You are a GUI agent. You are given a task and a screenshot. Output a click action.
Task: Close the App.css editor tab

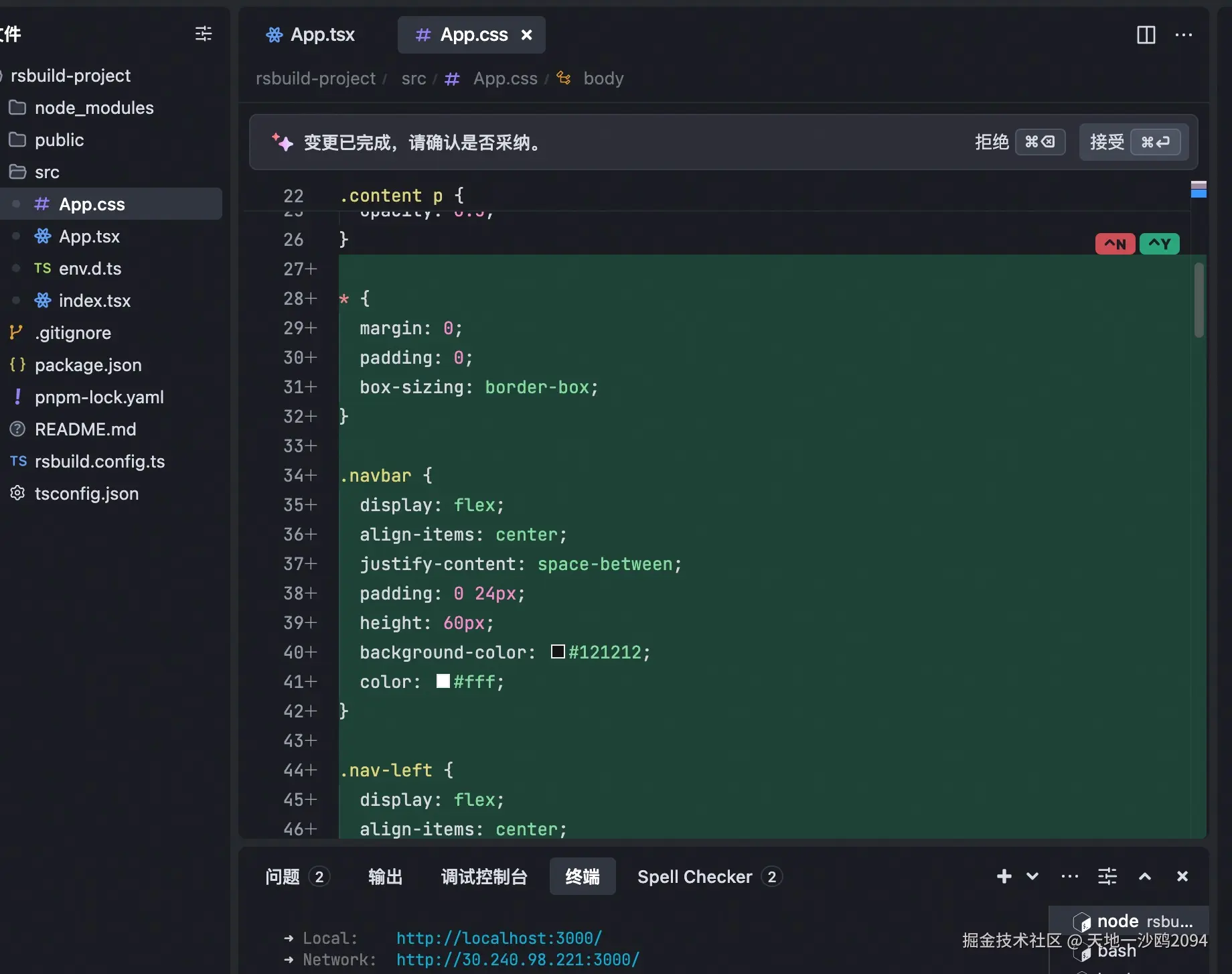[527, 35]
